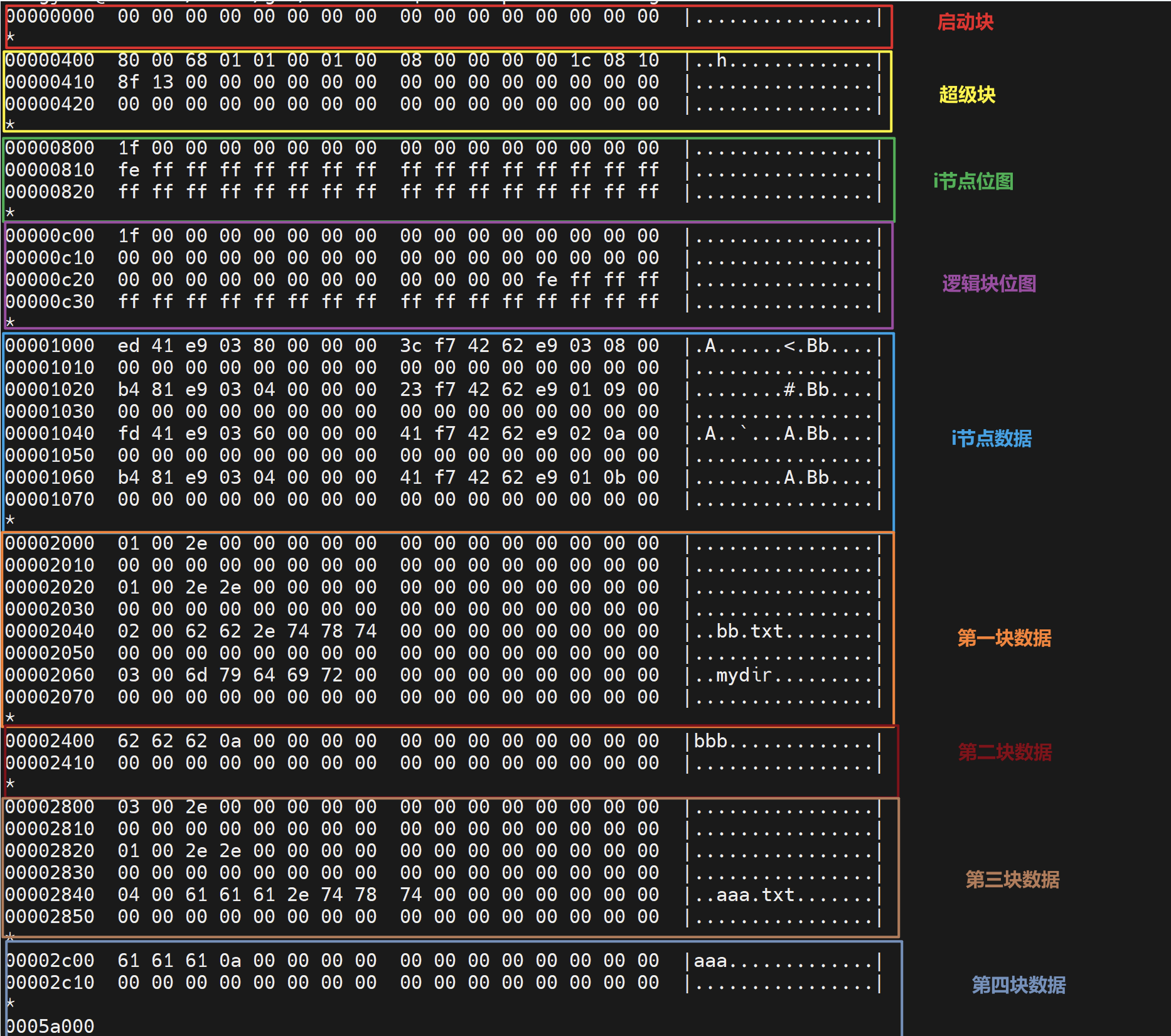Click the offset 0005a000 final line
Viewport: 1171px width, 1036px height.
[50, 1027]
